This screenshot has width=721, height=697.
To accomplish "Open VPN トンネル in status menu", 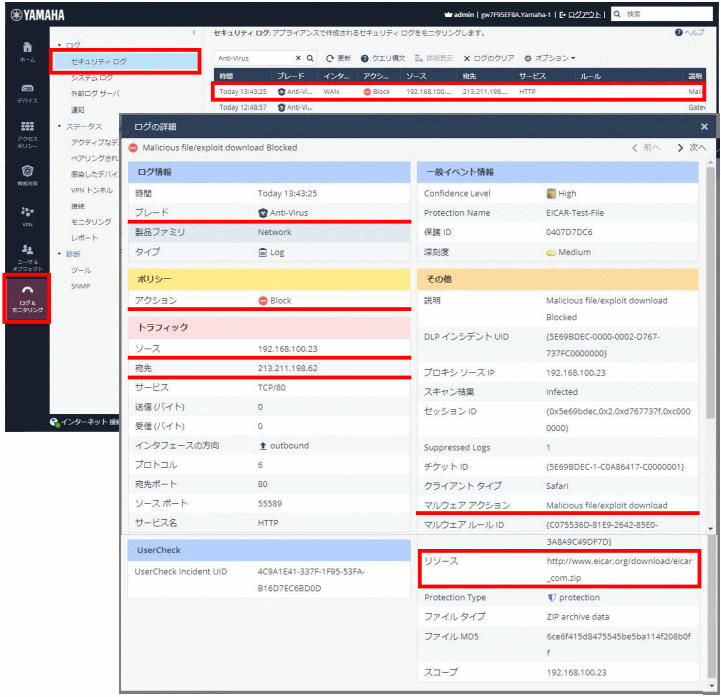I will (92, 190).
